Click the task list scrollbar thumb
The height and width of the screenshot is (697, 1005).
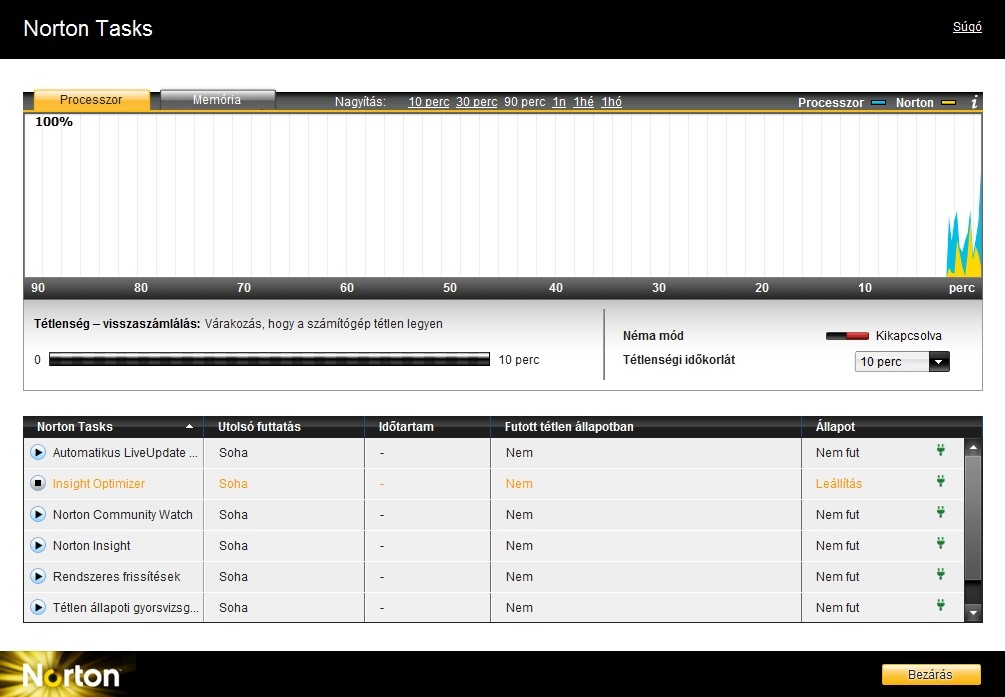click(973, 518)
